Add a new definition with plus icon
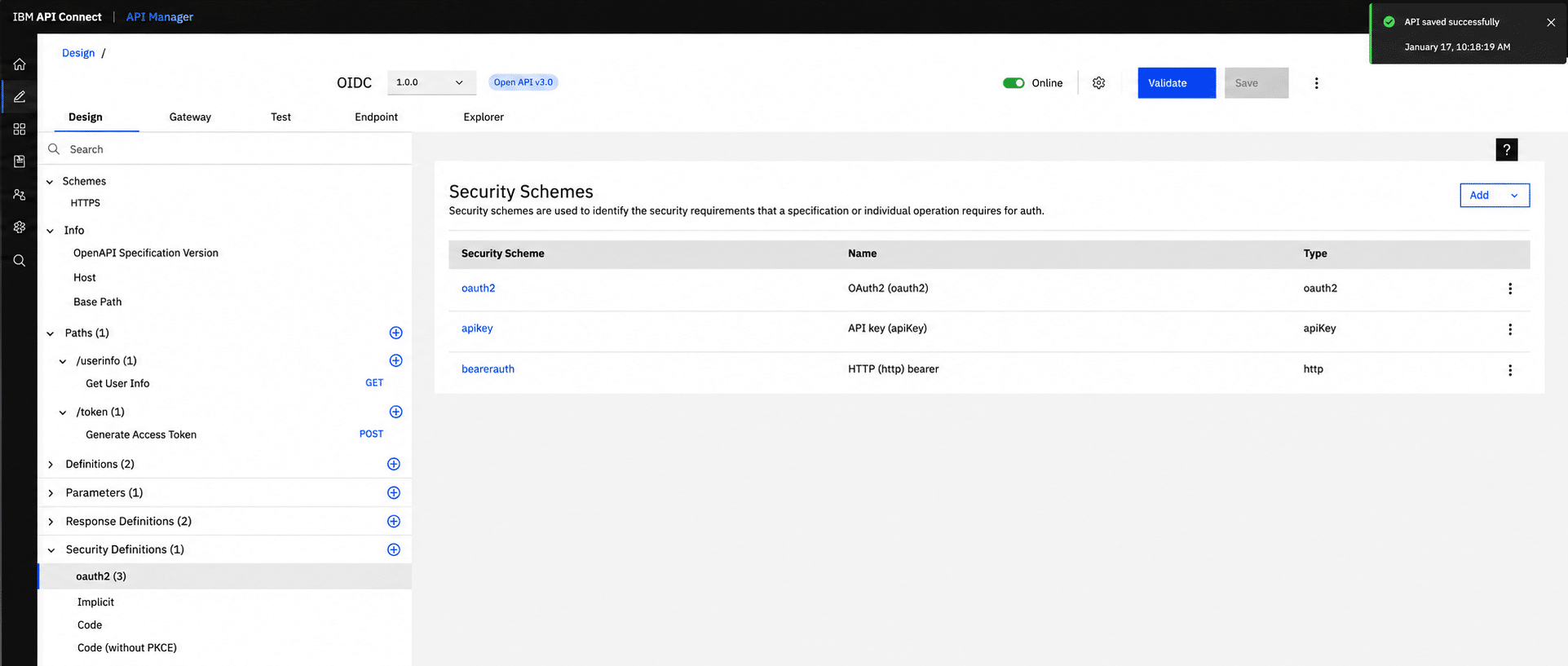The width and height of the screenshot is (1568, 666). [394, 464]
